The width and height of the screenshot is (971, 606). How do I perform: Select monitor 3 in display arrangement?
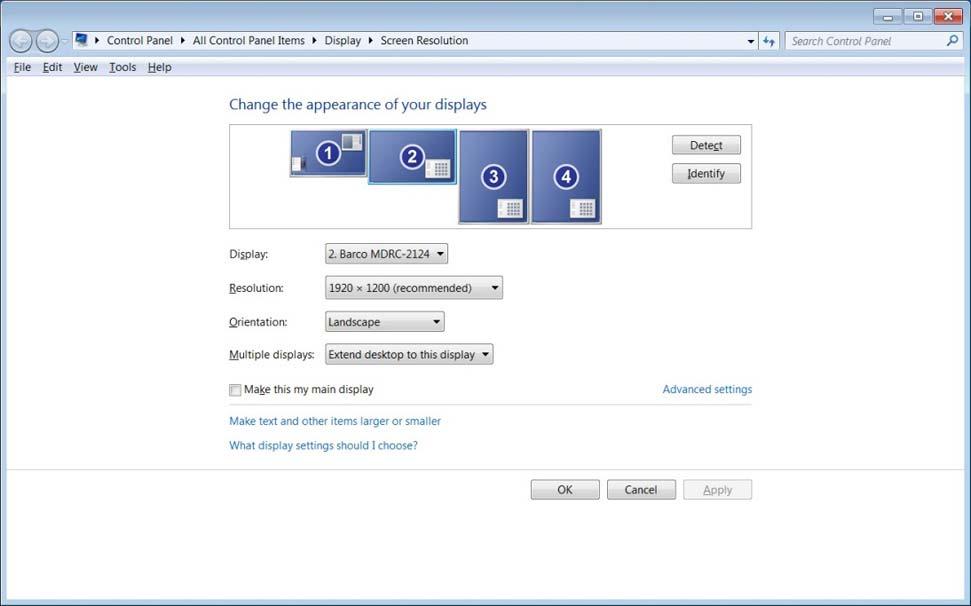pos(494,177)
